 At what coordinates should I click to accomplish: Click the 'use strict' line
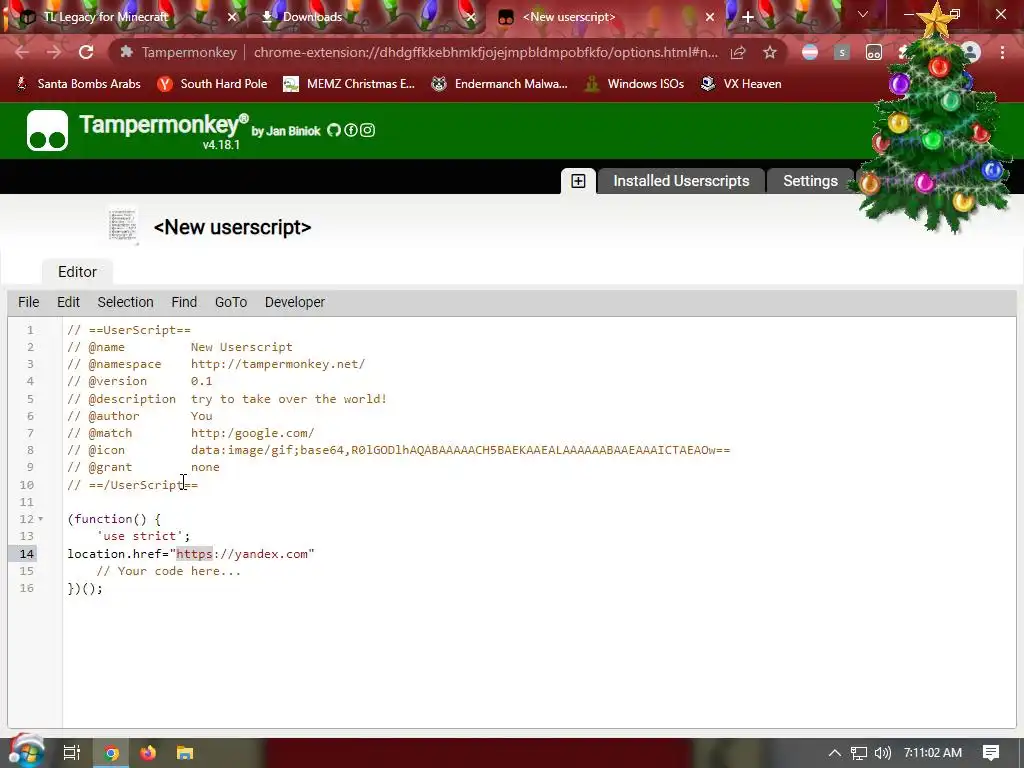pyautogui.click(x=143, y=536)
